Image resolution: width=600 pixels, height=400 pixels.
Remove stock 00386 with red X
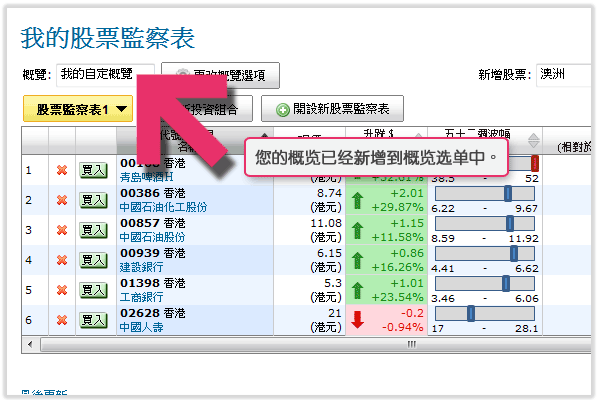[62, 200]
